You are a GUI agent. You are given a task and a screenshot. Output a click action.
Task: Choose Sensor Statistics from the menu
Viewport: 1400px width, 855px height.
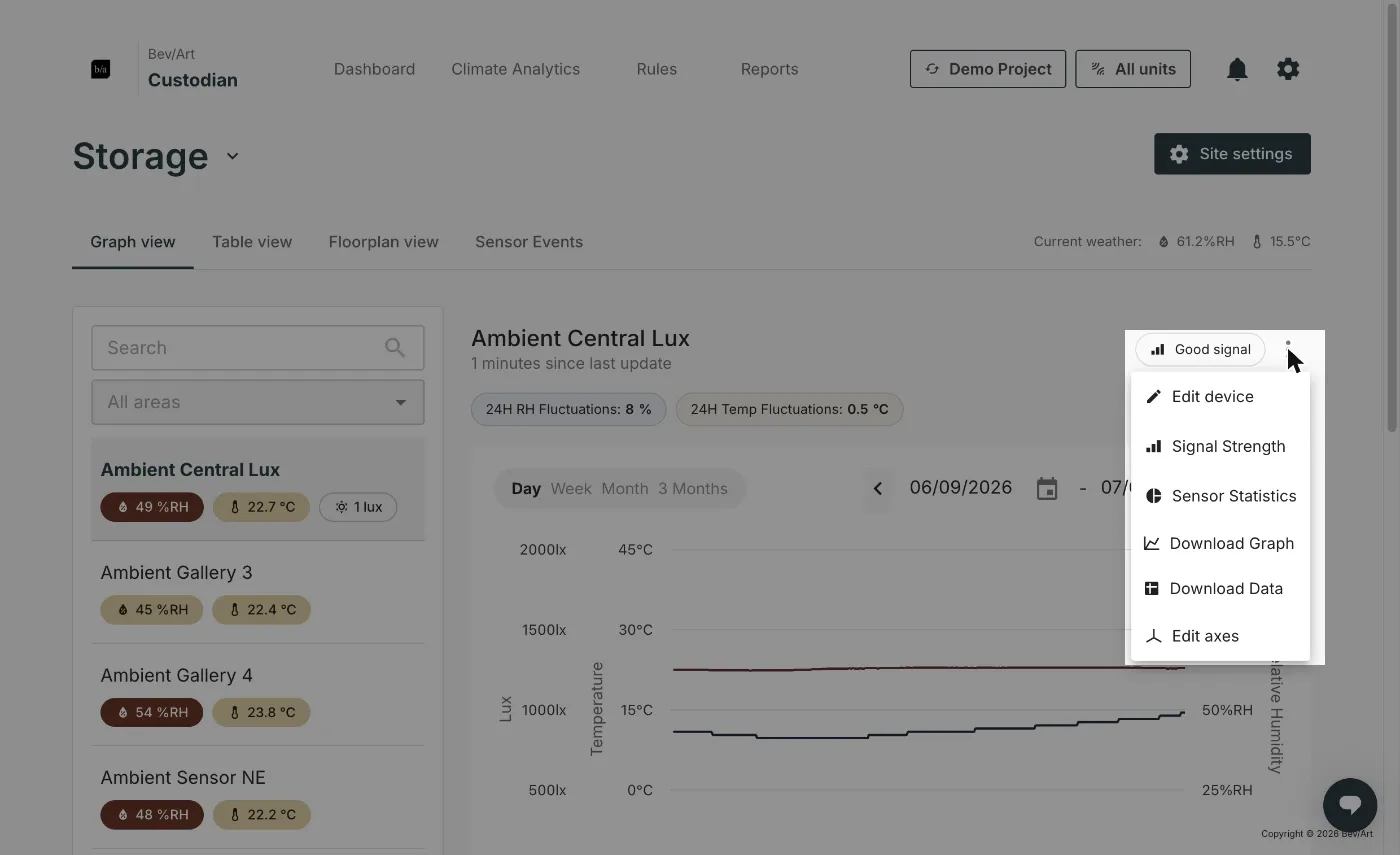[1220, 496]
